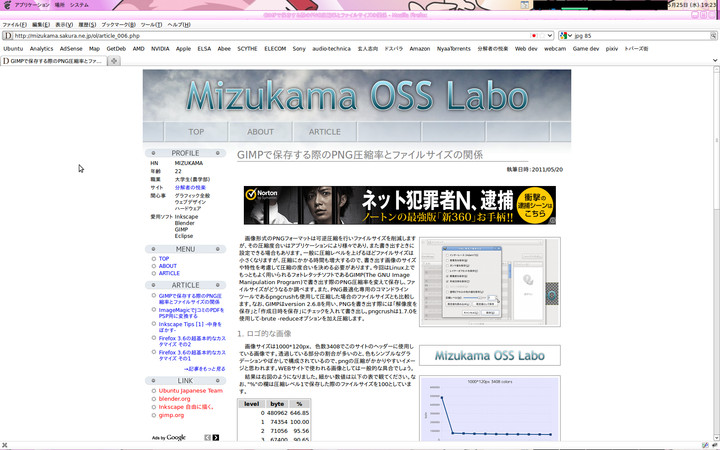720x450 pixels.
Task: Open the 表示(V) menu
Action: pyautogui.click(x=64, y=25)
